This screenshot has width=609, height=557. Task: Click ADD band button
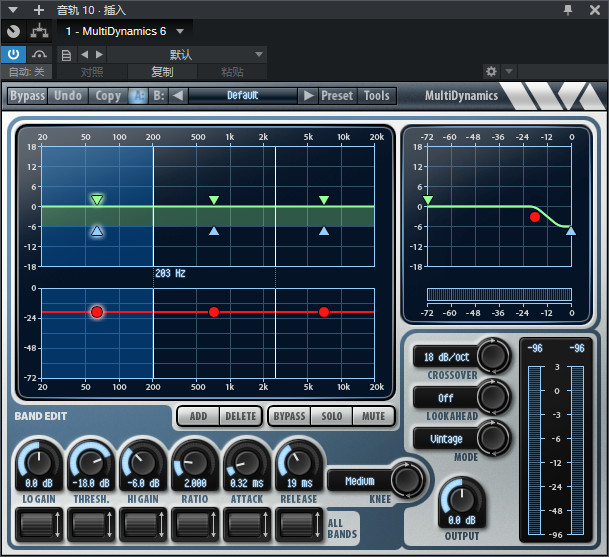198,416
